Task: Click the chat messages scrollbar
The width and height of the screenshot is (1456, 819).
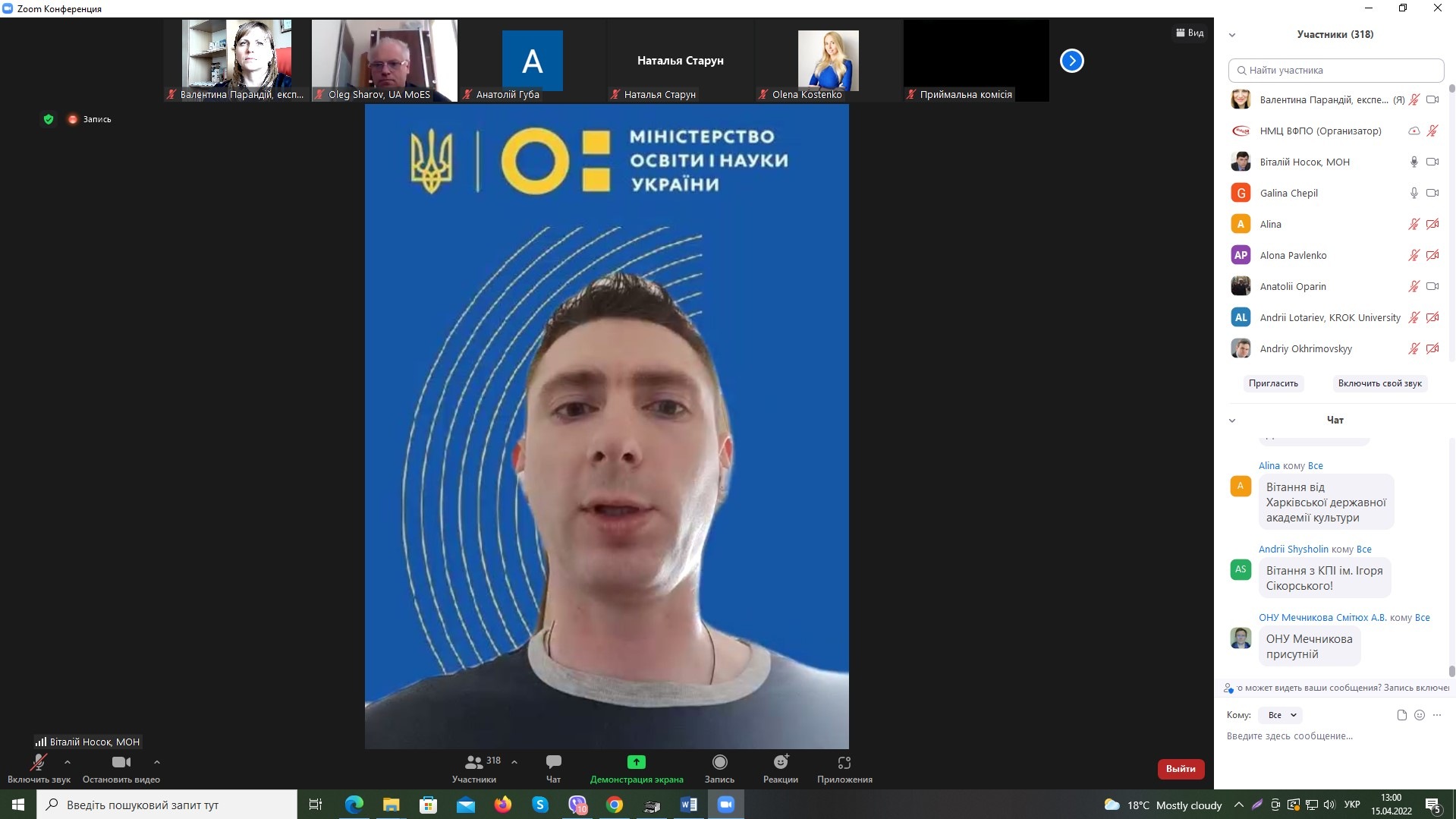Action: 1451,671
